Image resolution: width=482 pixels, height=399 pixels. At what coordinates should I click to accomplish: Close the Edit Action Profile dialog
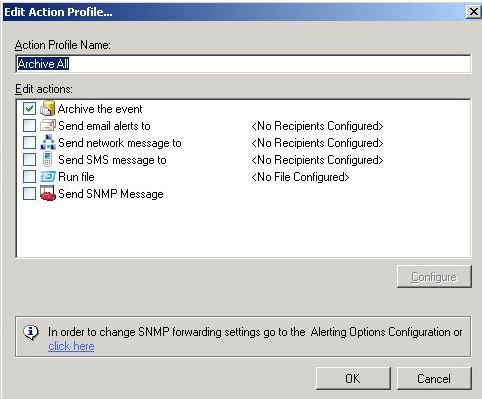coord(473,12)
